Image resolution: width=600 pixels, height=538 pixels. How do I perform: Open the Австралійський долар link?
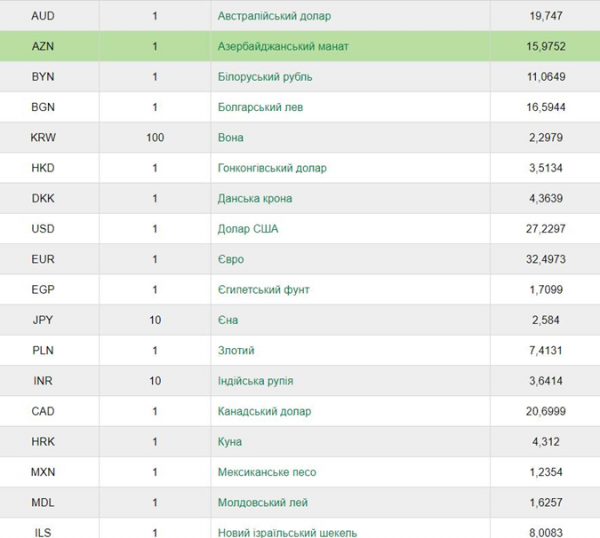point(274,16)
